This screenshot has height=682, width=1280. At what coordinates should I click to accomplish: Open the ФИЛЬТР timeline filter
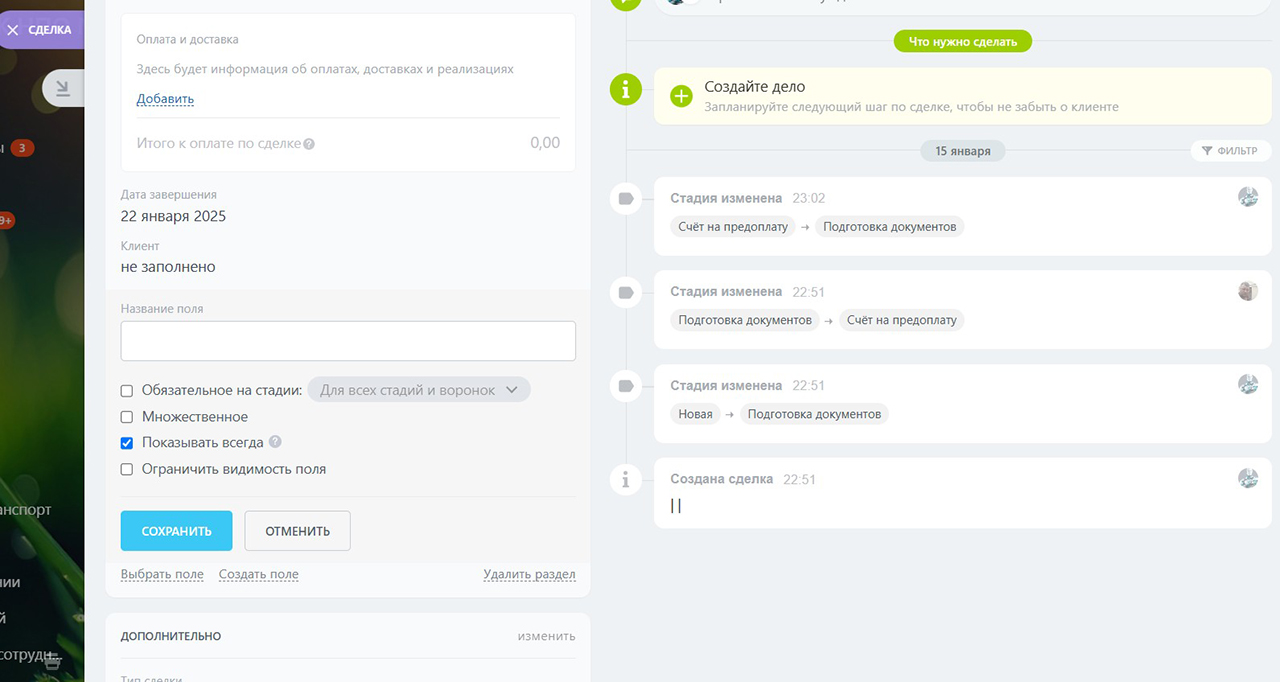point(1230,151)
